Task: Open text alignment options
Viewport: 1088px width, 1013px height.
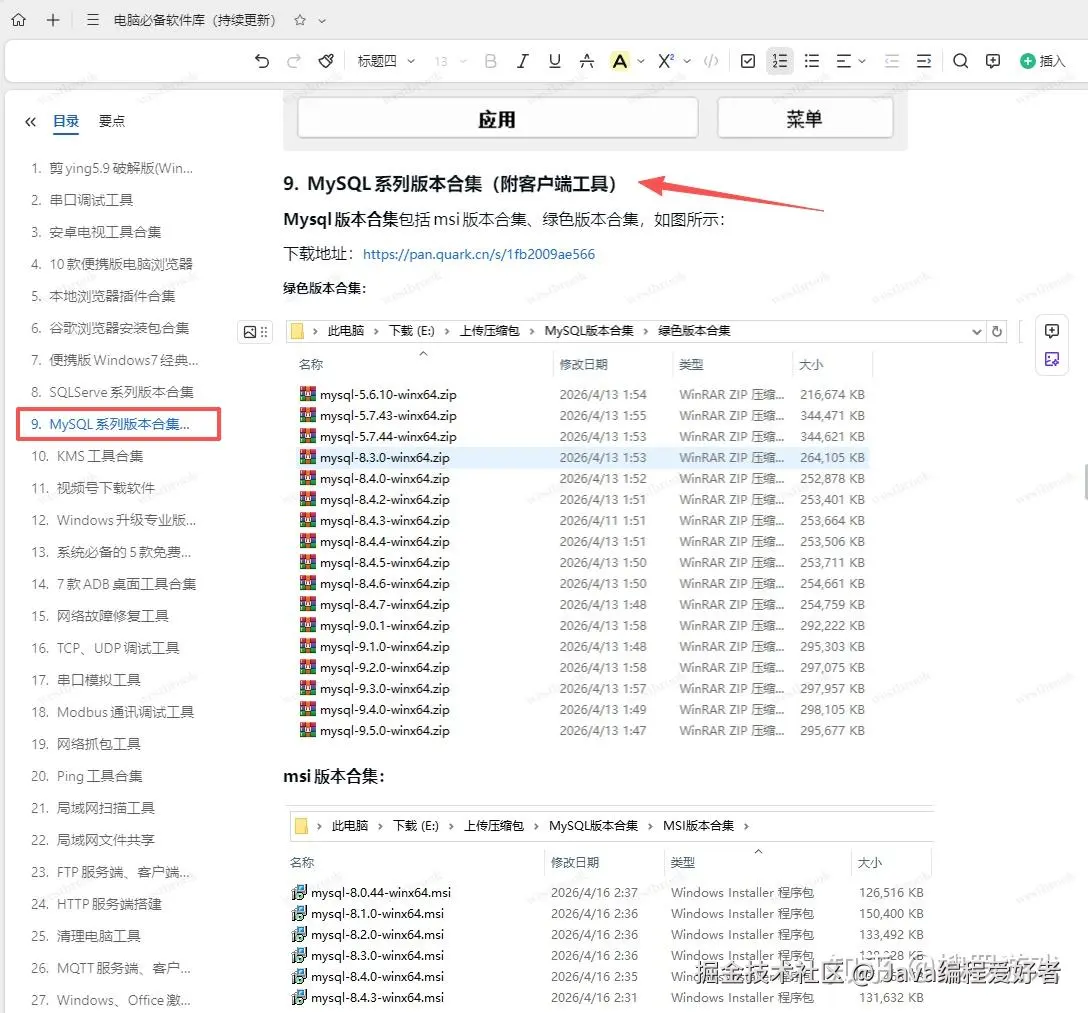Action: (x=851, y=61)
